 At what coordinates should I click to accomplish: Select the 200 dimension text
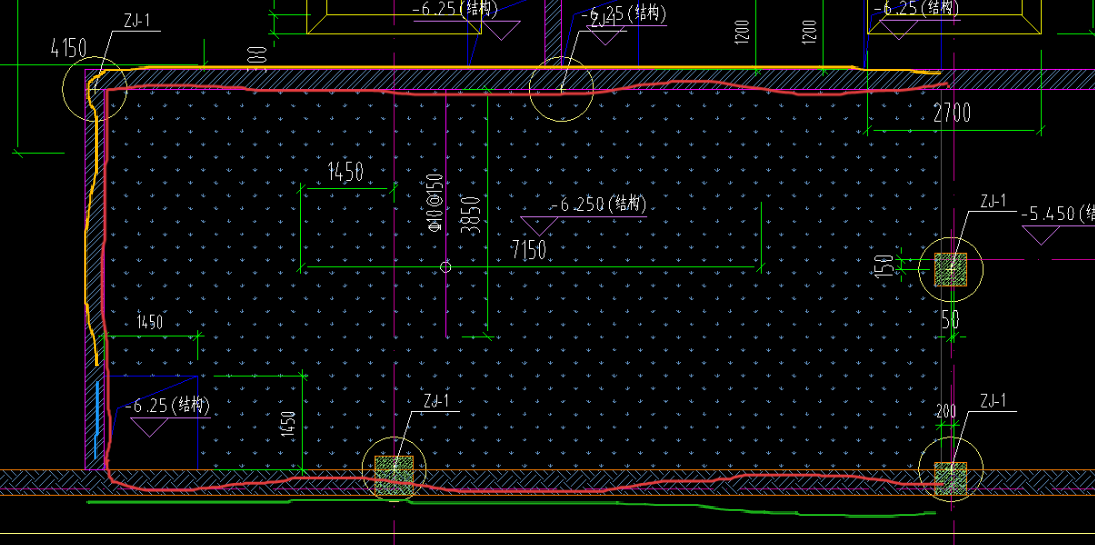[946, 412]
